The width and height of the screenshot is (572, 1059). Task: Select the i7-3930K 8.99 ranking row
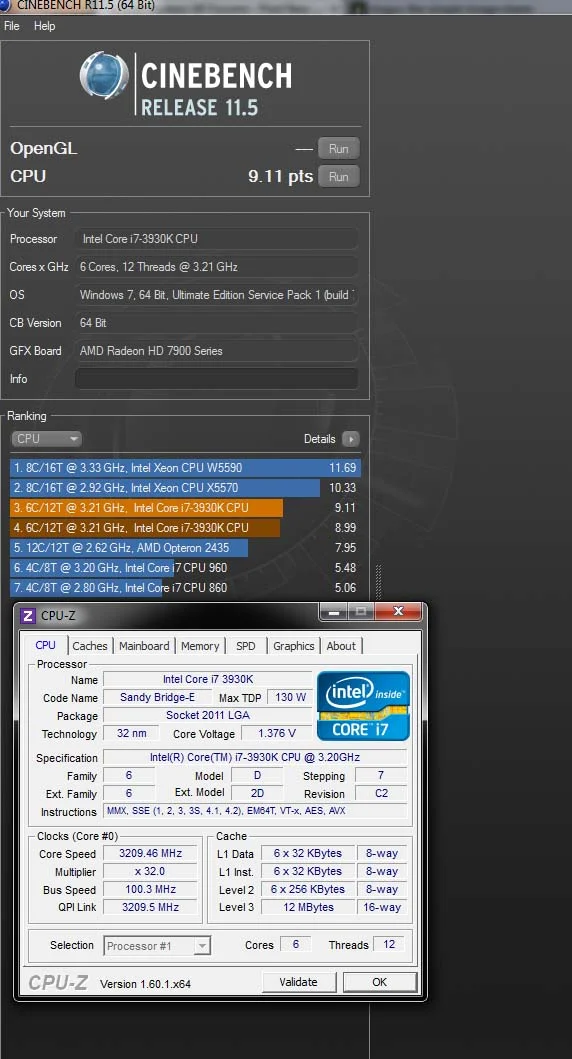pos(185,527)
